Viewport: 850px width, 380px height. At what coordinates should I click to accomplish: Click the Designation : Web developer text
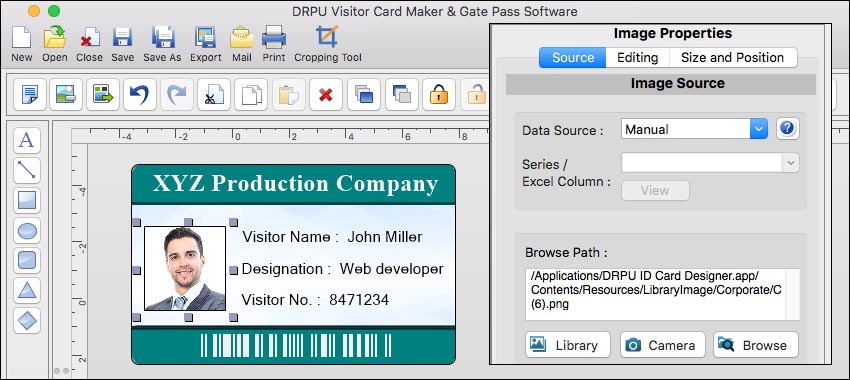(343, 269)
